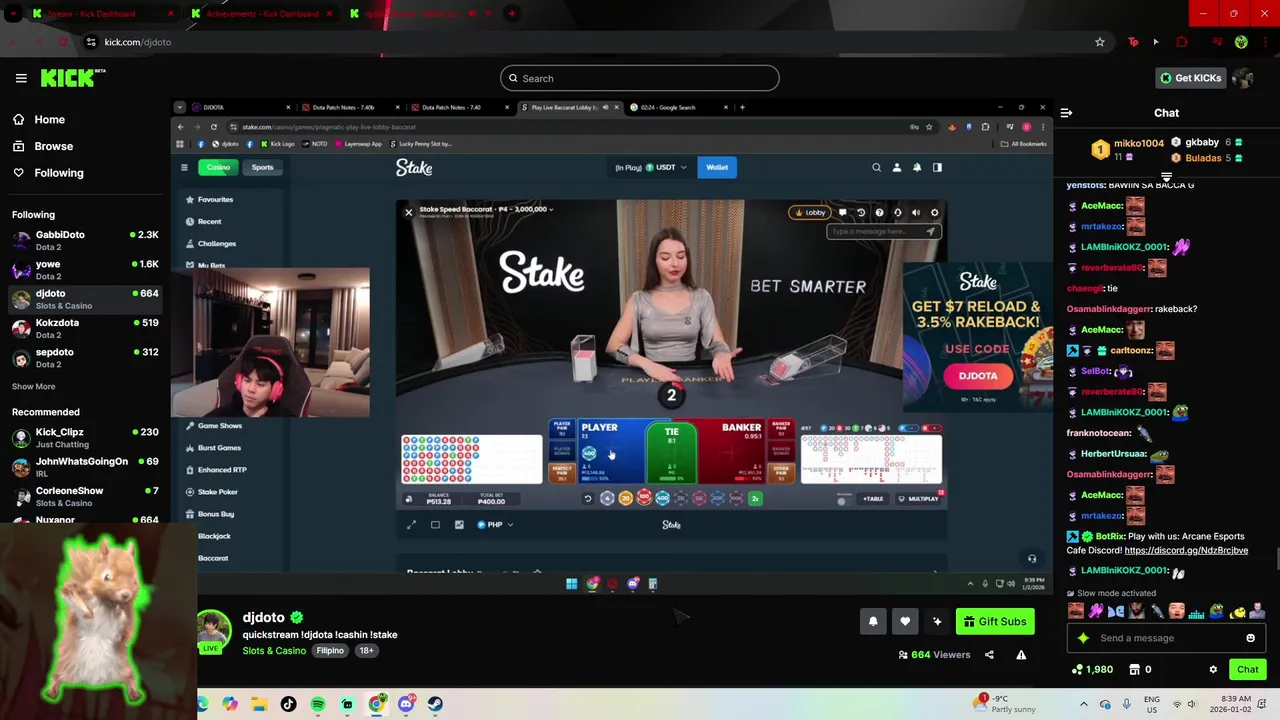
Task: Report the stream with the warning icon
Action: [1021, 655]
